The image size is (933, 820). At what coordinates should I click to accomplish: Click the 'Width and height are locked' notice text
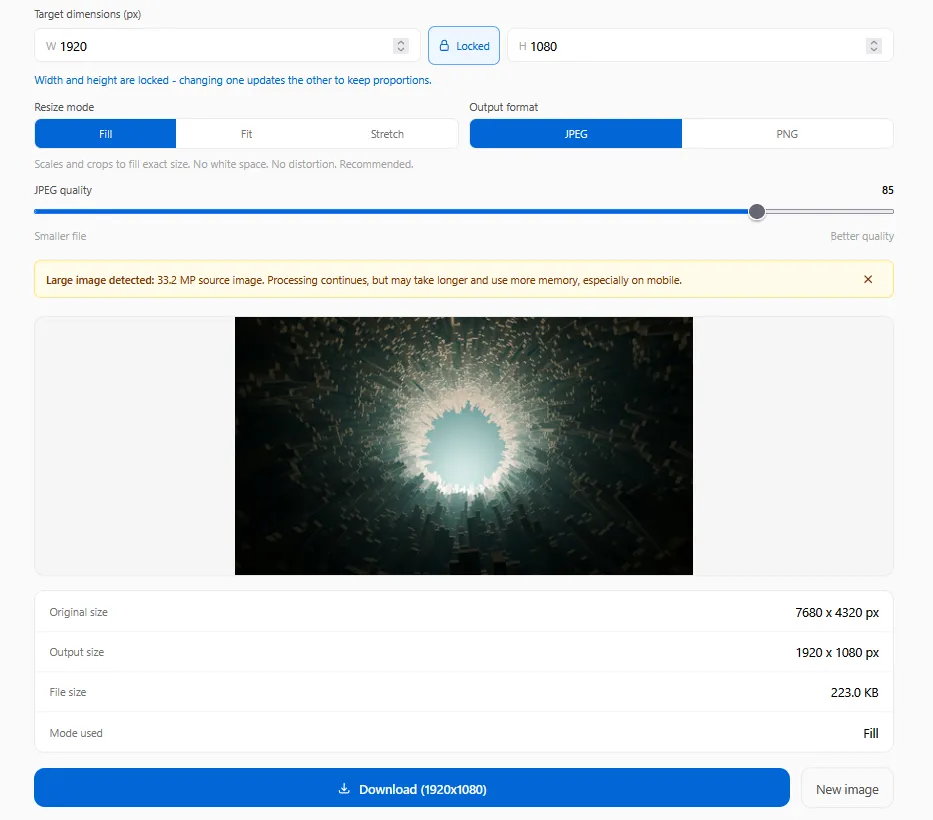[233, 80]
